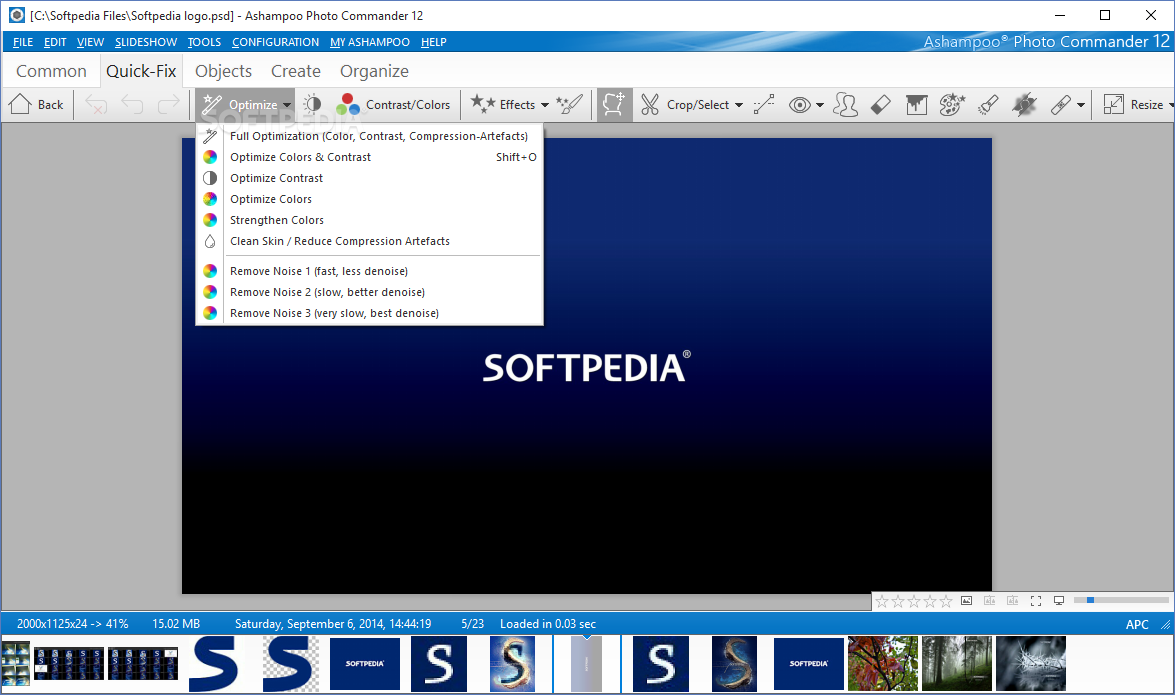Click the APC status bar indicator

pos(1137,624)
